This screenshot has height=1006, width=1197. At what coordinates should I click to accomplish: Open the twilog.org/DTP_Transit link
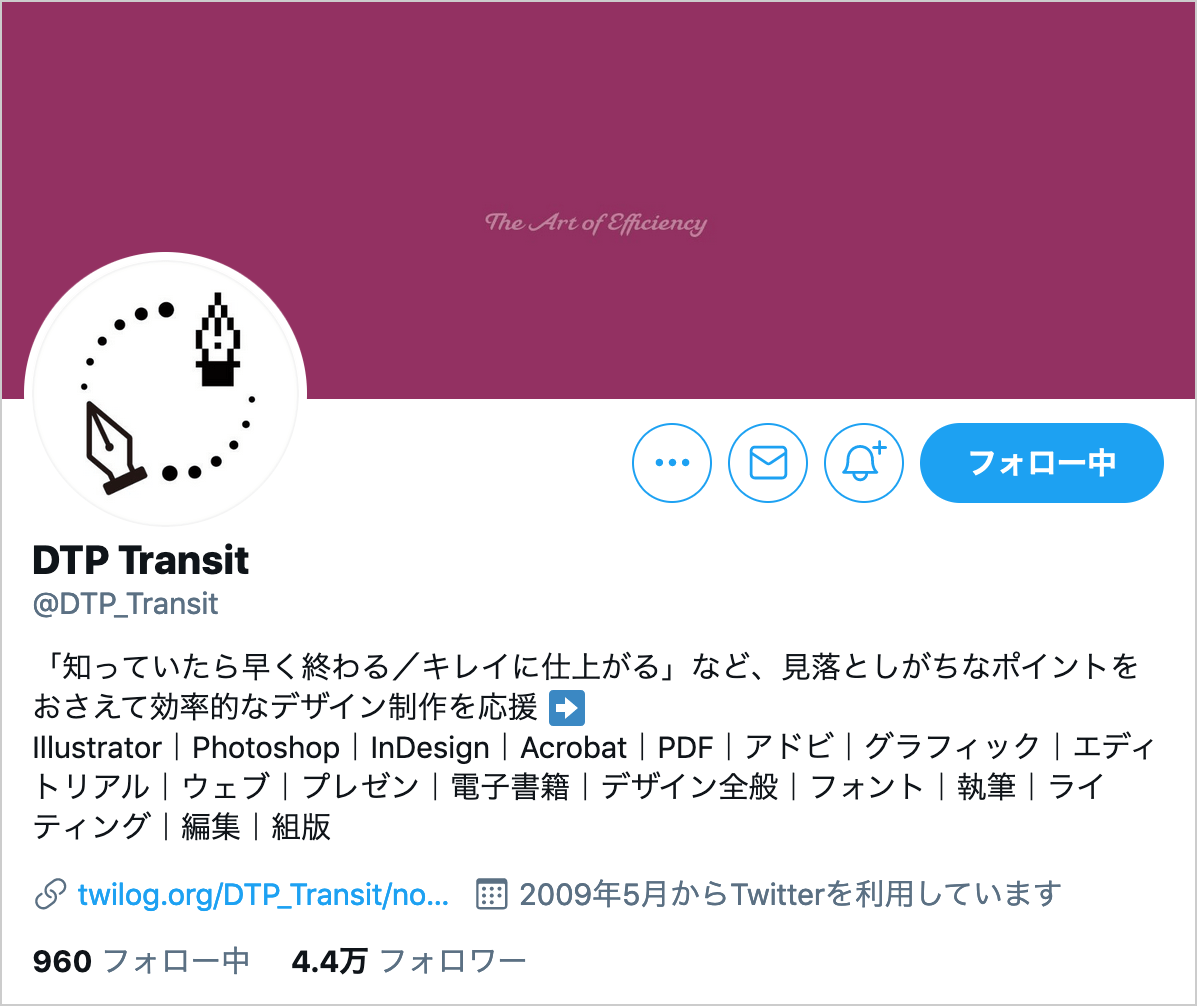tap(263, 894)
